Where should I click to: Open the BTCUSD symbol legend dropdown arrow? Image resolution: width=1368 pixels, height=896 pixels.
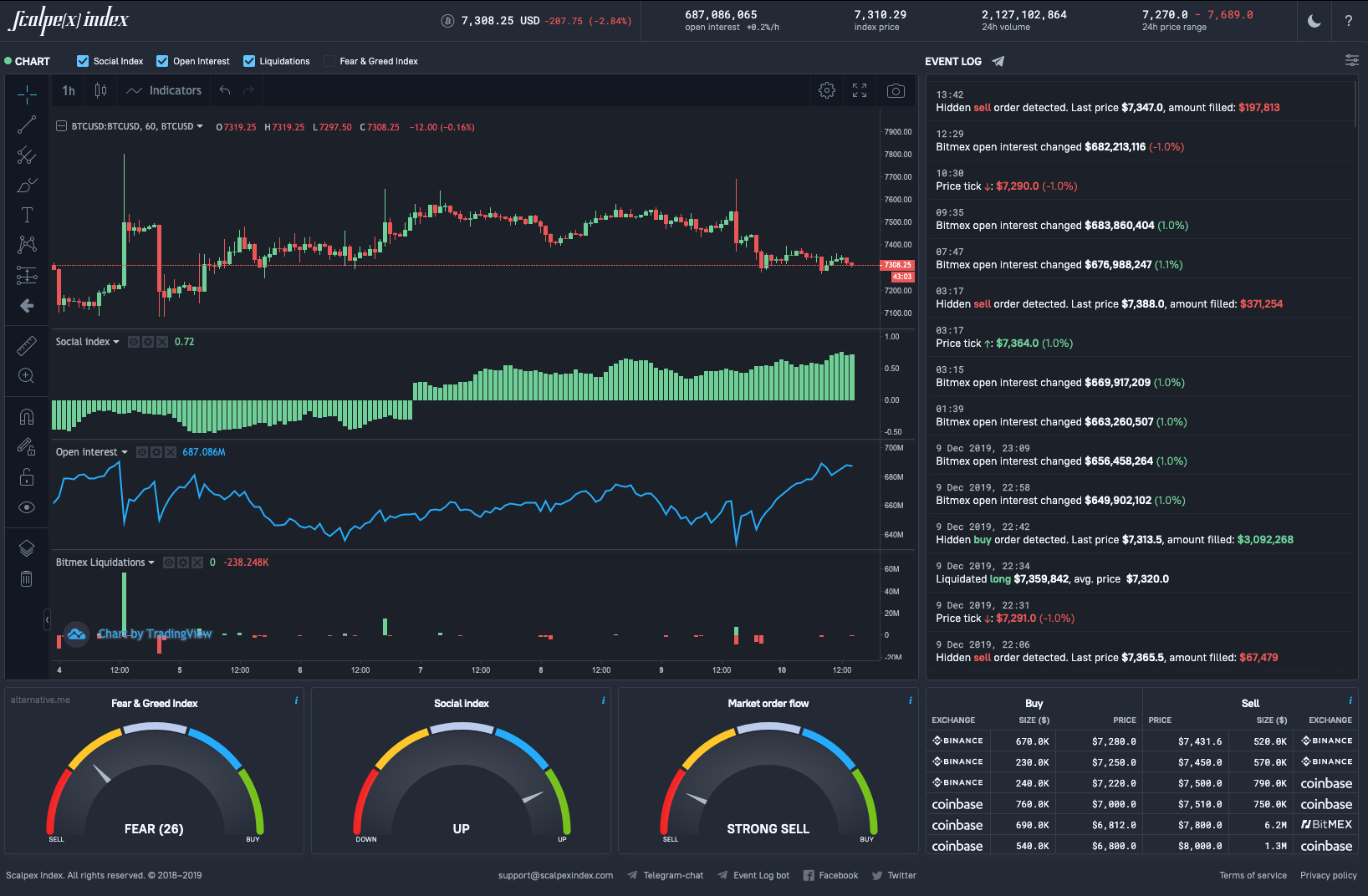(200, 126)
